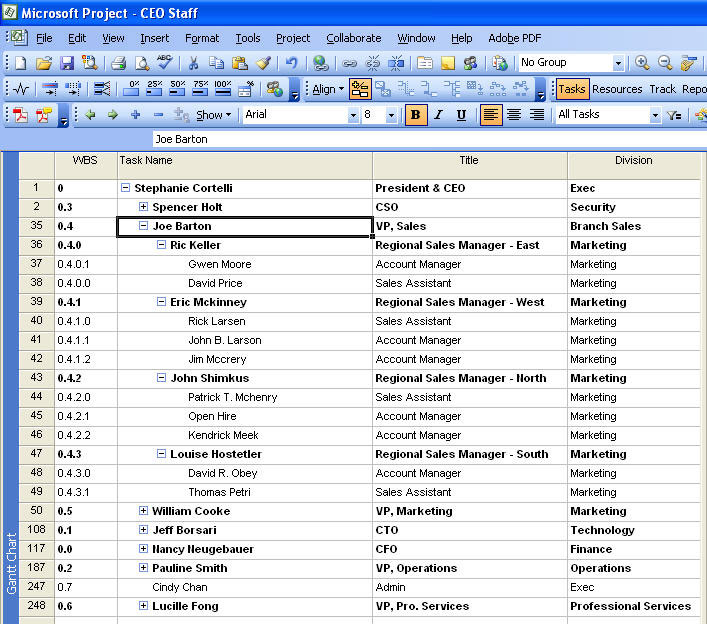Open the Adobe PDF menu

(514, 38)
